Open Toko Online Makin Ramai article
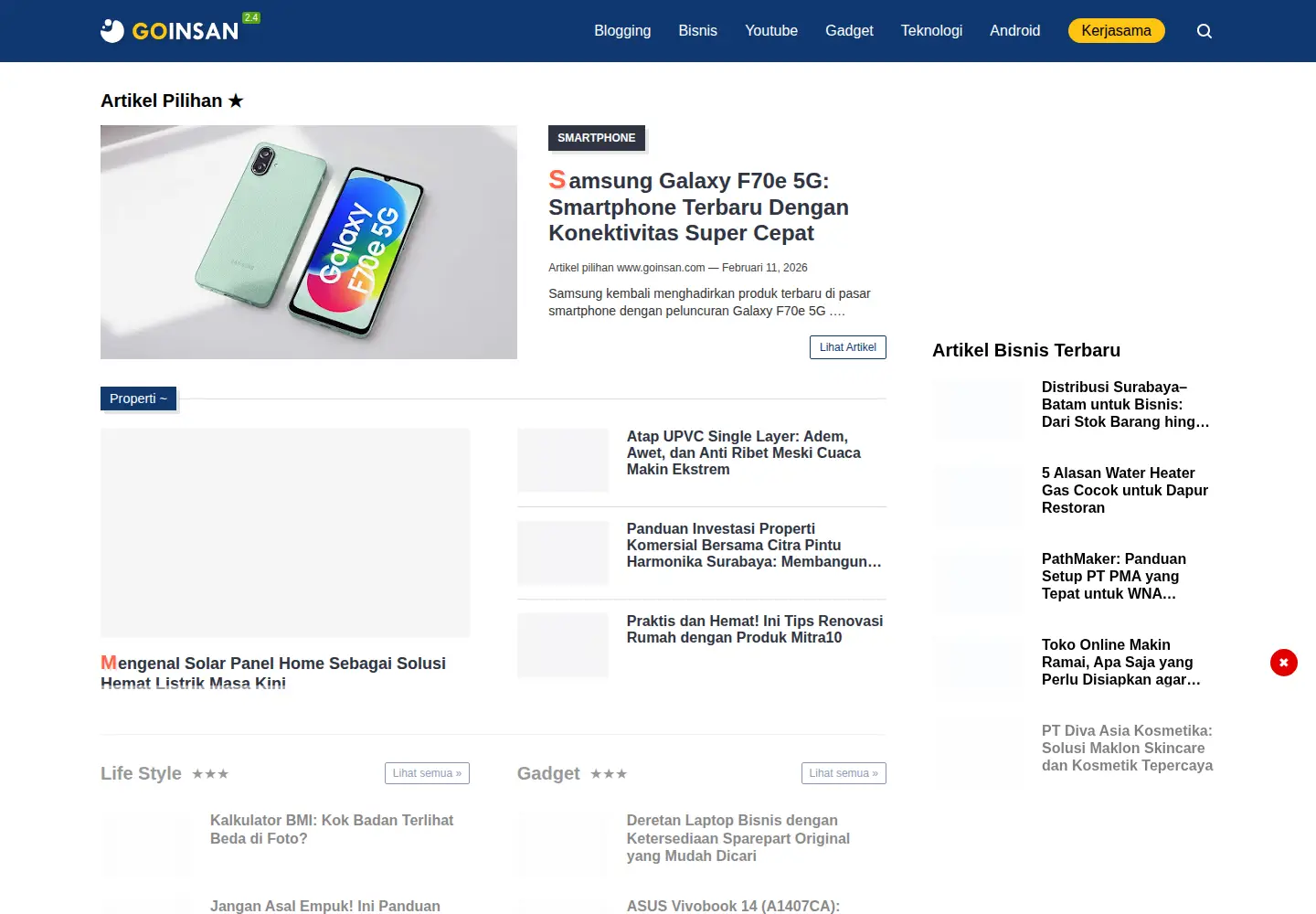 coord(1121,662)
